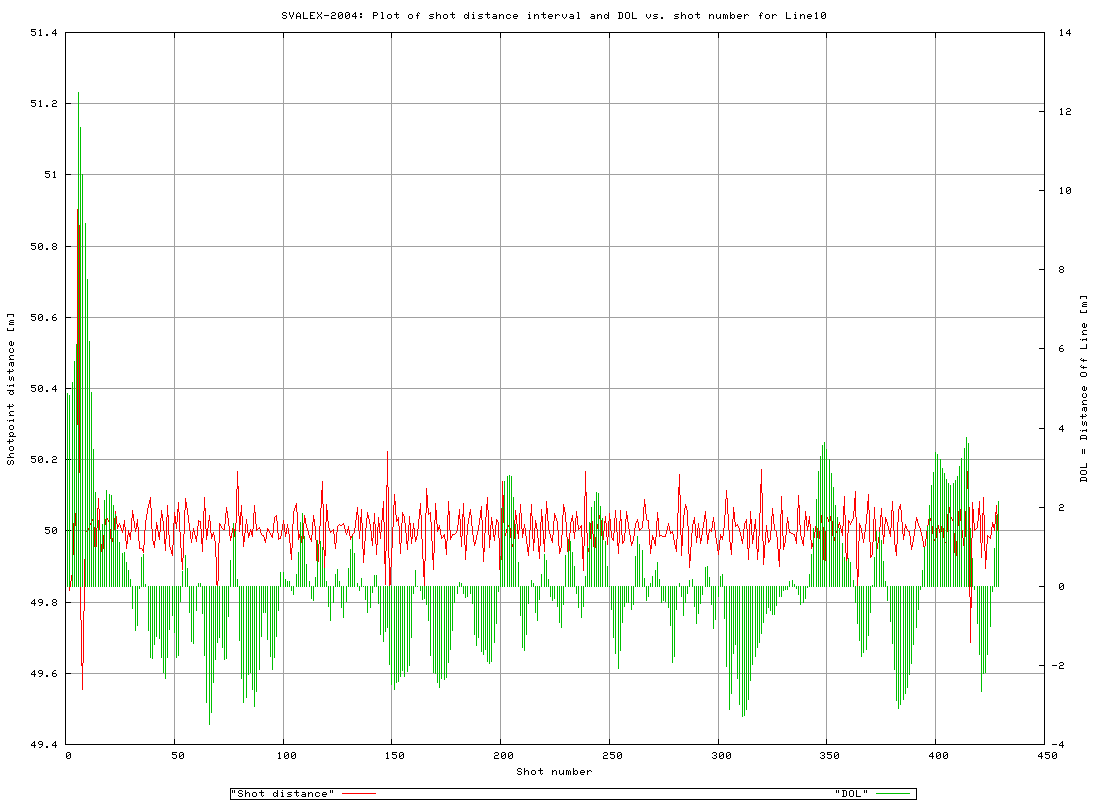Click x-axis tick label 200

click(501, 757)
